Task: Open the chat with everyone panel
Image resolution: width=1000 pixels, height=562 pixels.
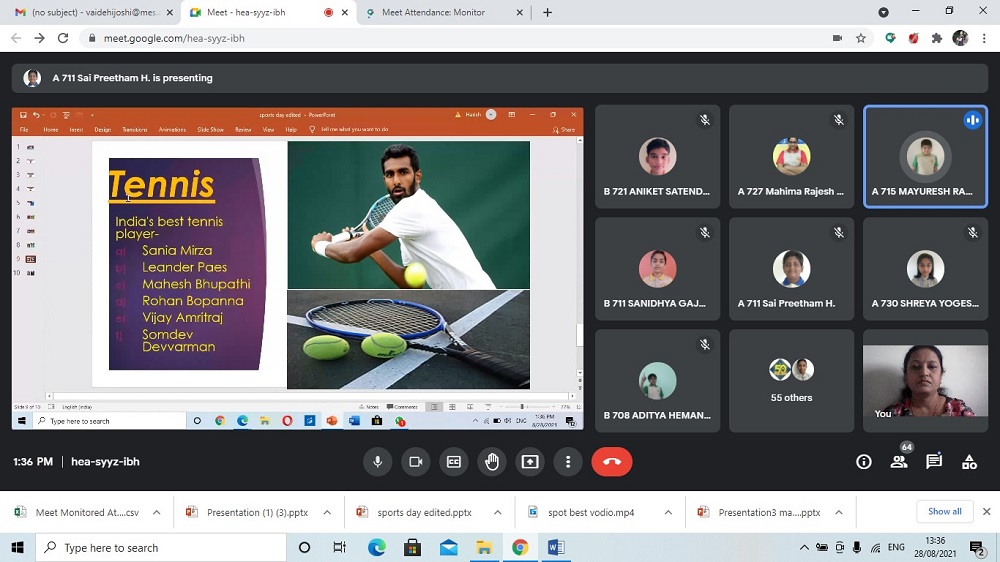Action: coord(934,462)
